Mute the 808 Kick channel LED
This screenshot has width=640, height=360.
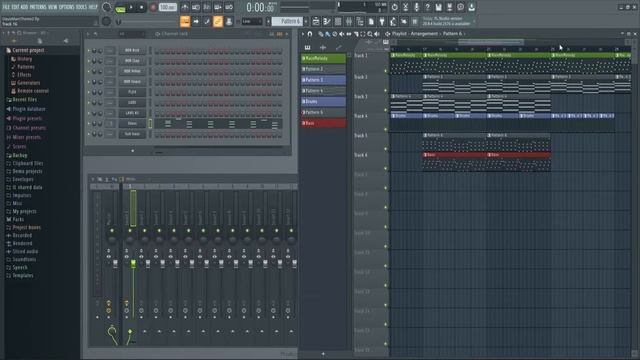89,51
